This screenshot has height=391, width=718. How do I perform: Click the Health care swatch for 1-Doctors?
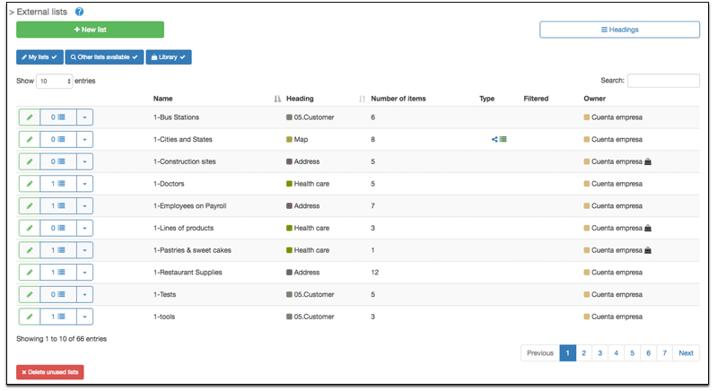289,184
